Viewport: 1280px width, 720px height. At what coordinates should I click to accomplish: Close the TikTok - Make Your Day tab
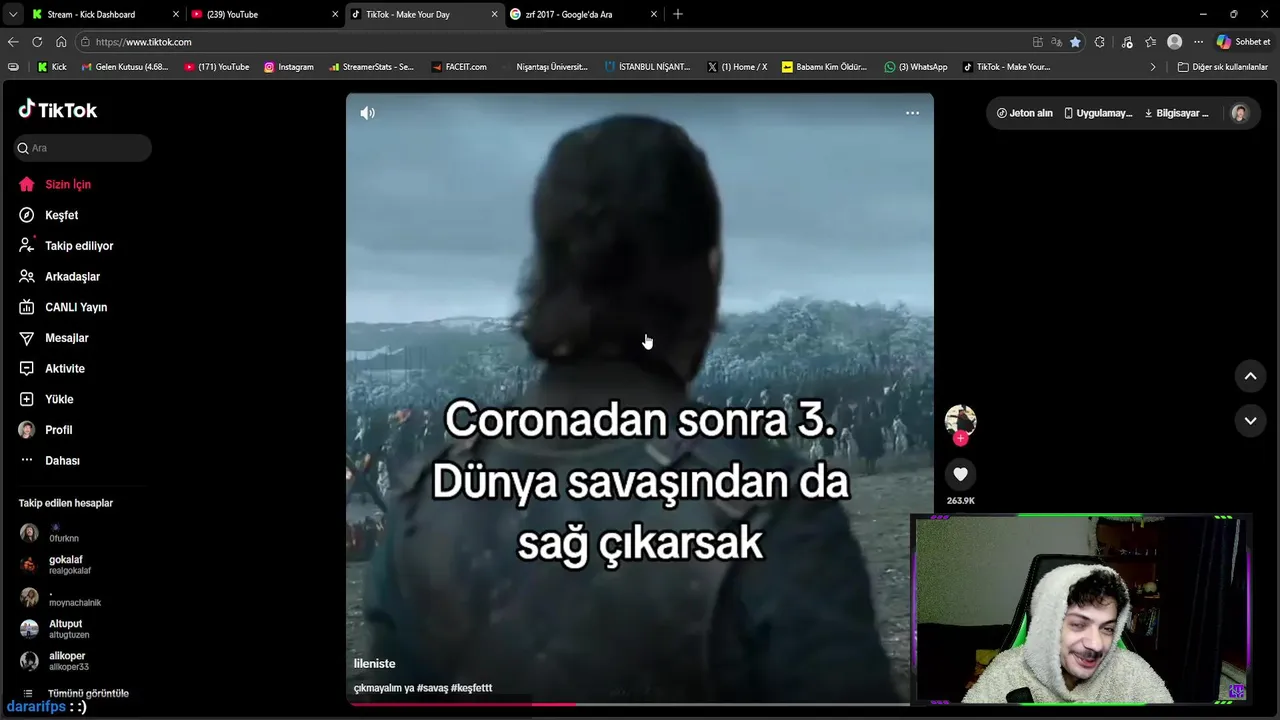click(494, 14)
